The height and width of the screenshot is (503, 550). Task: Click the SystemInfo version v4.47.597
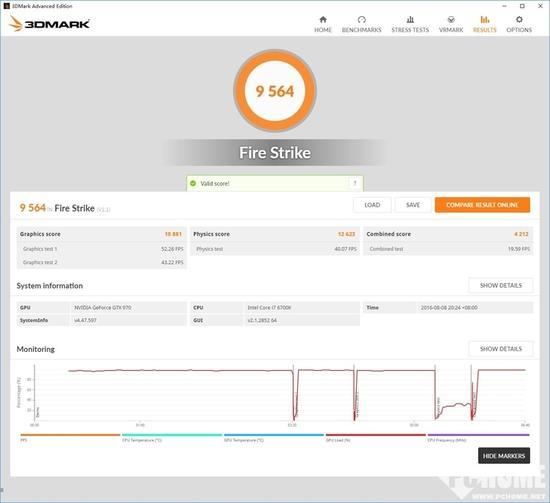click(x=85, y=320)
